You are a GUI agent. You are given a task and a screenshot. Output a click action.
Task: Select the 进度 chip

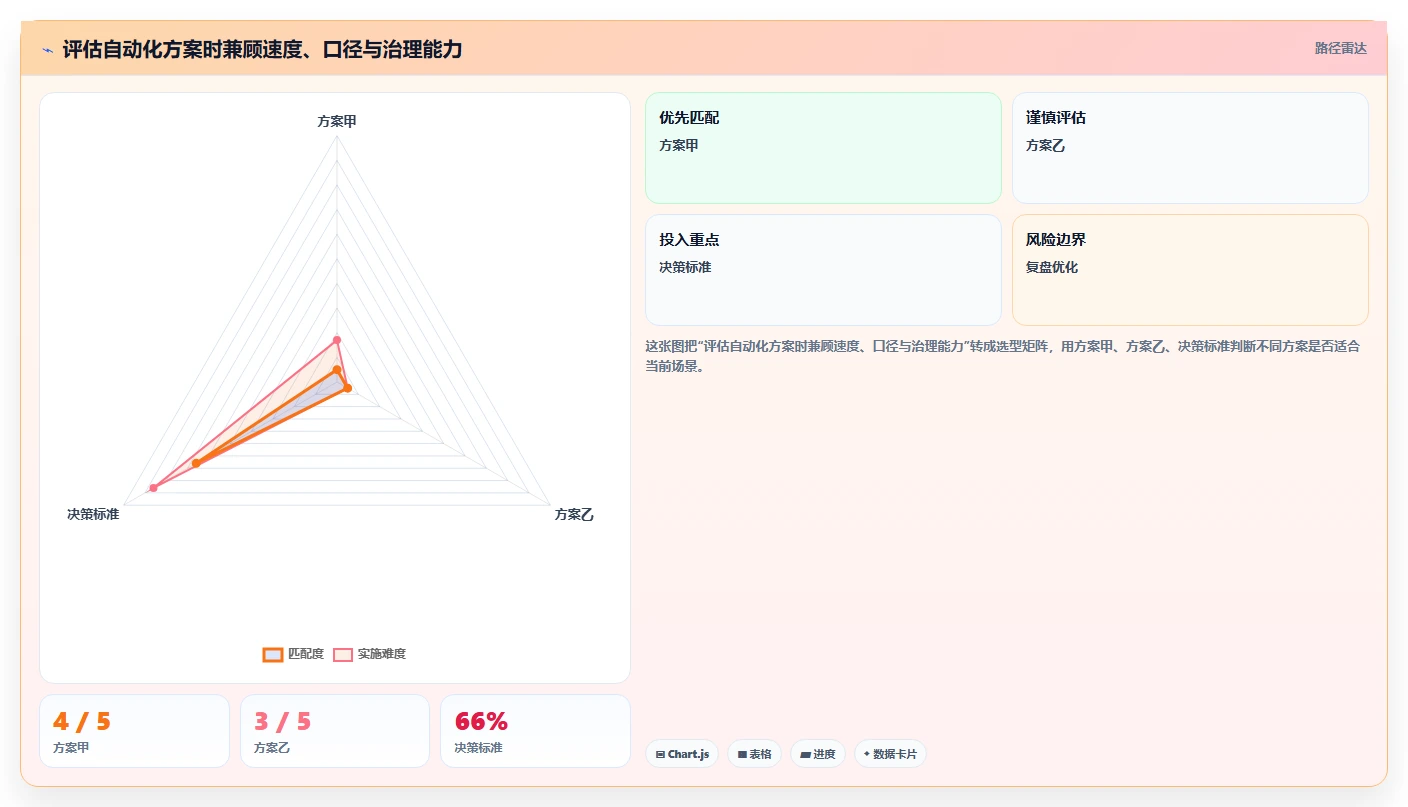[x=818, y=754]
